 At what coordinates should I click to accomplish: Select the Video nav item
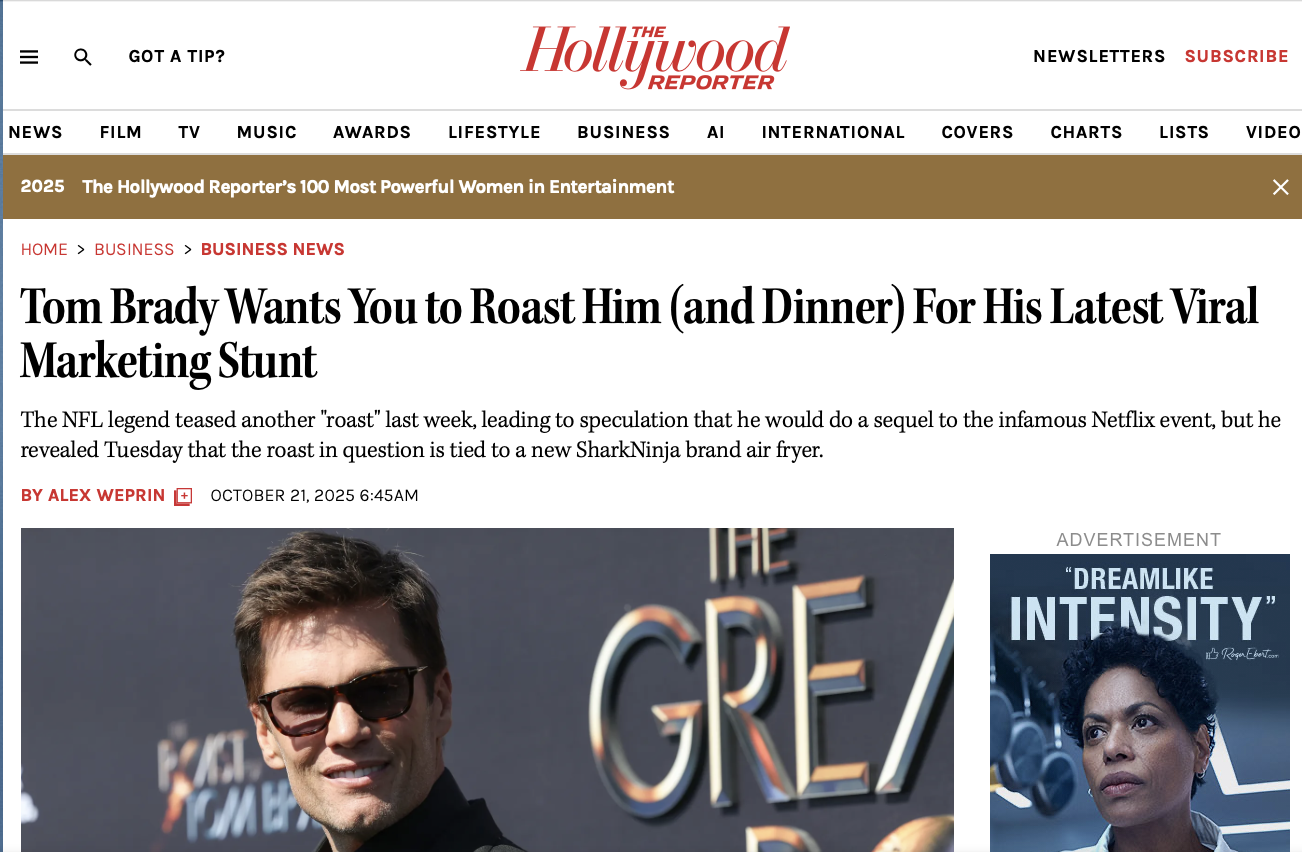[x=1273, y=132]
